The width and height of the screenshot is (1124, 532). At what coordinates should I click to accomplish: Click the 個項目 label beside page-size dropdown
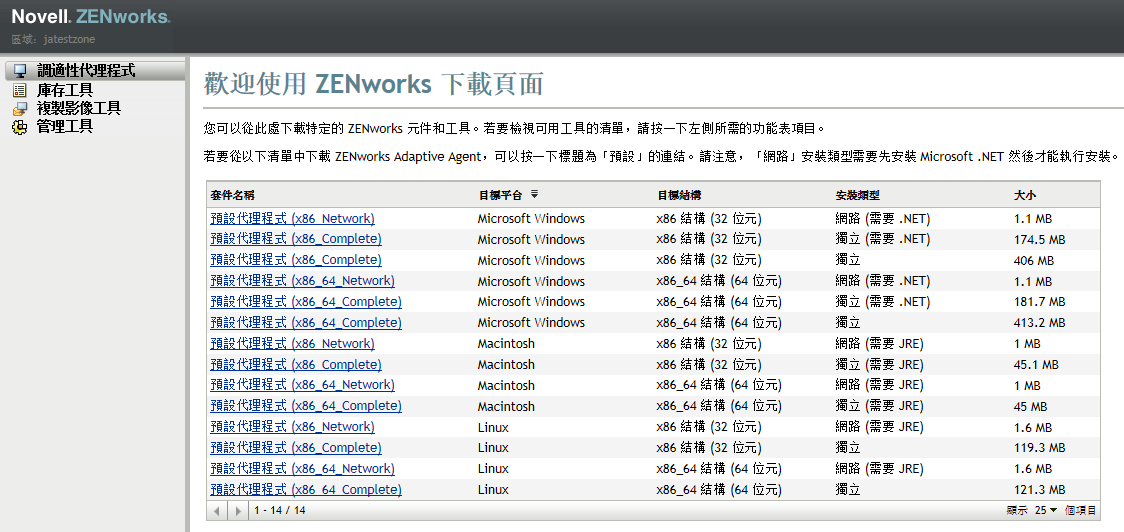pos(1080,510)
